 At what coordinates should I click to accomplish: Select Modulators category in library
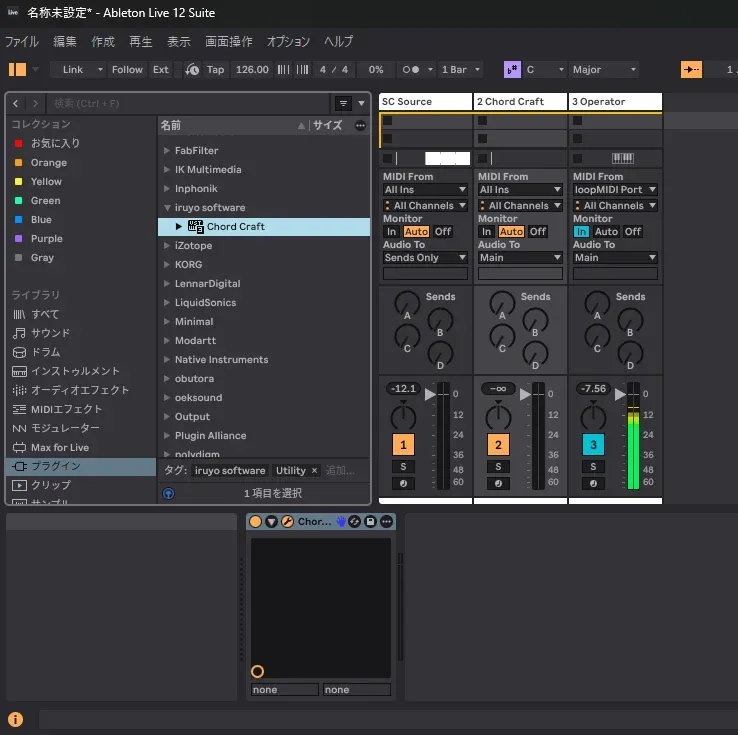click(x=56, y=428)
